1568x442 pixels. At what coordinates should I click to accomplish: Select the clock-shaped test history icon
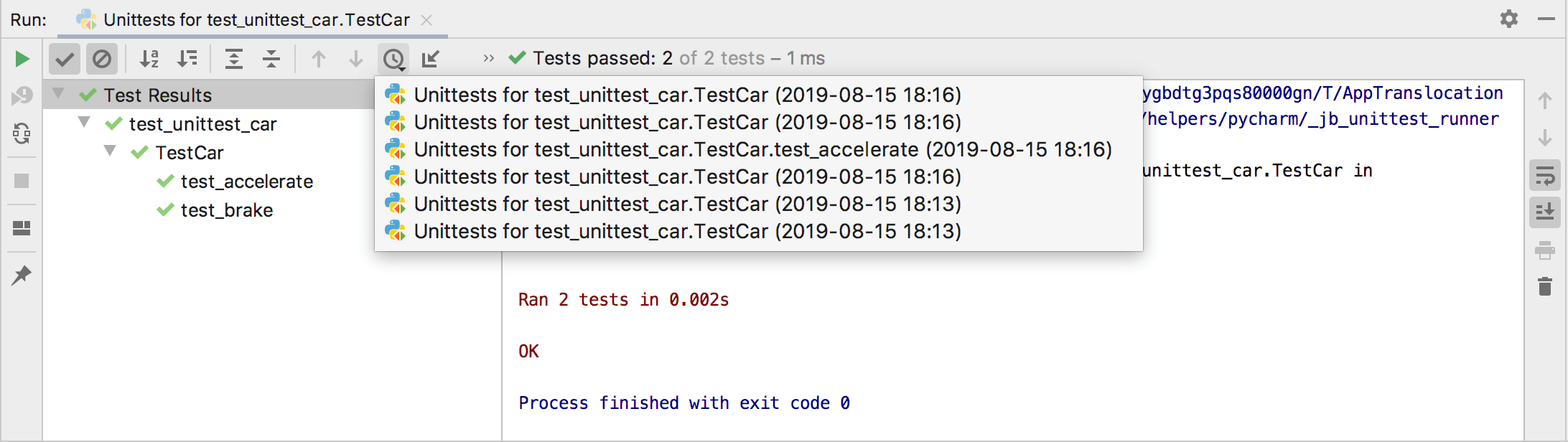393,59
